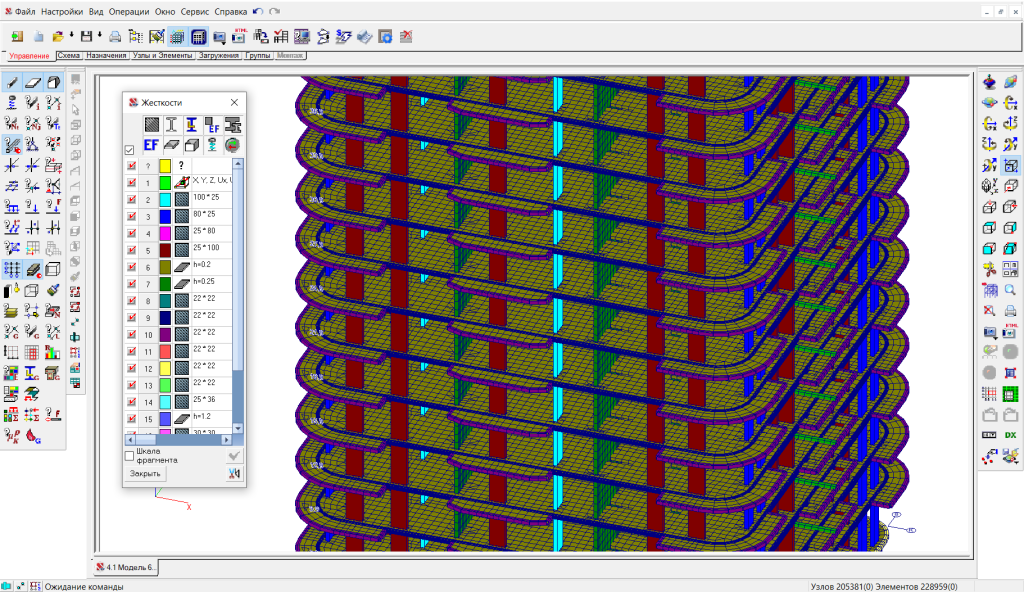
Task: Toggle the Шкала фрагмента checkbox
Action: coord(129,455)
